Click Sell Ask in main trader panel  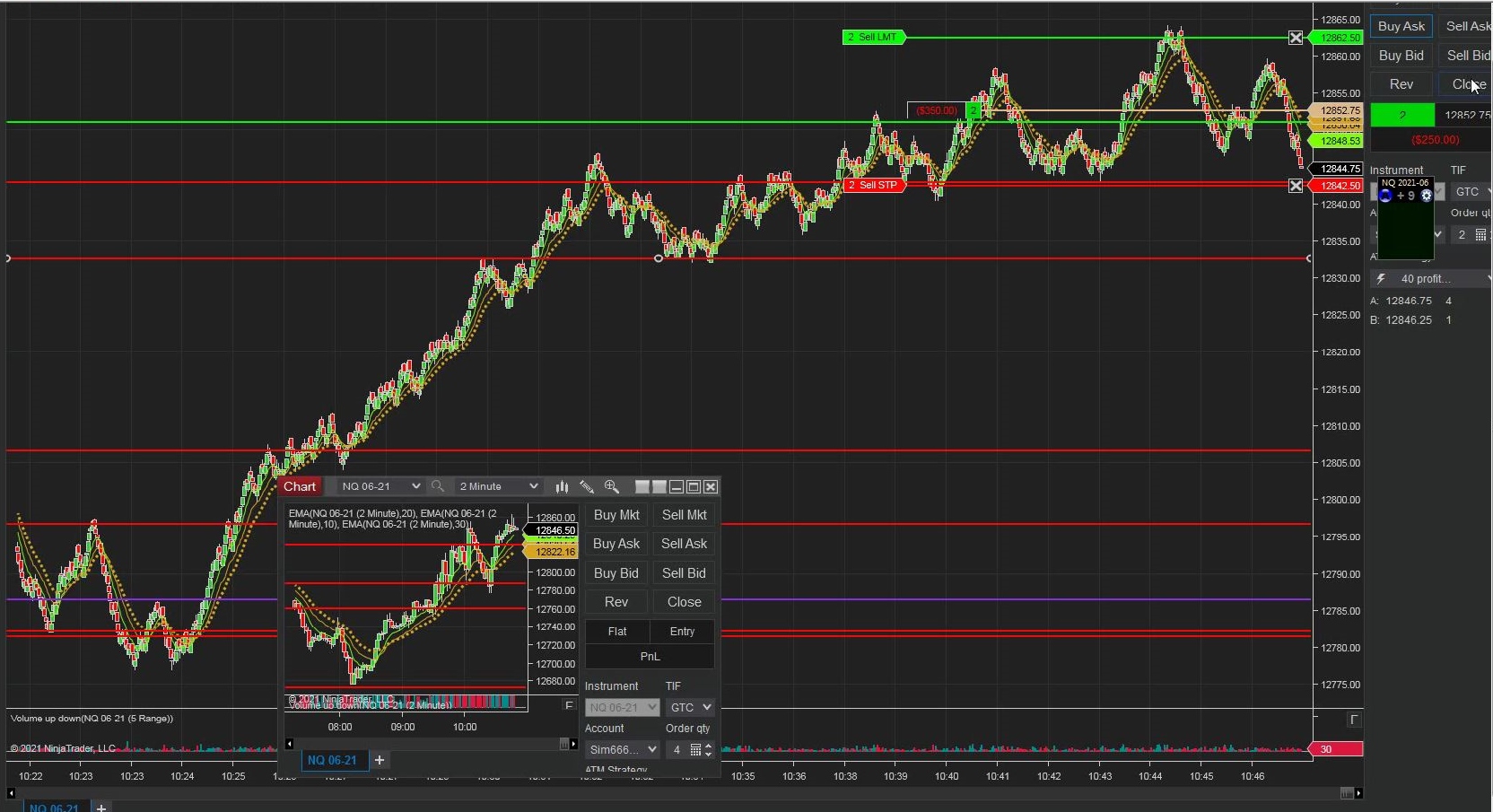(1466, 26)
